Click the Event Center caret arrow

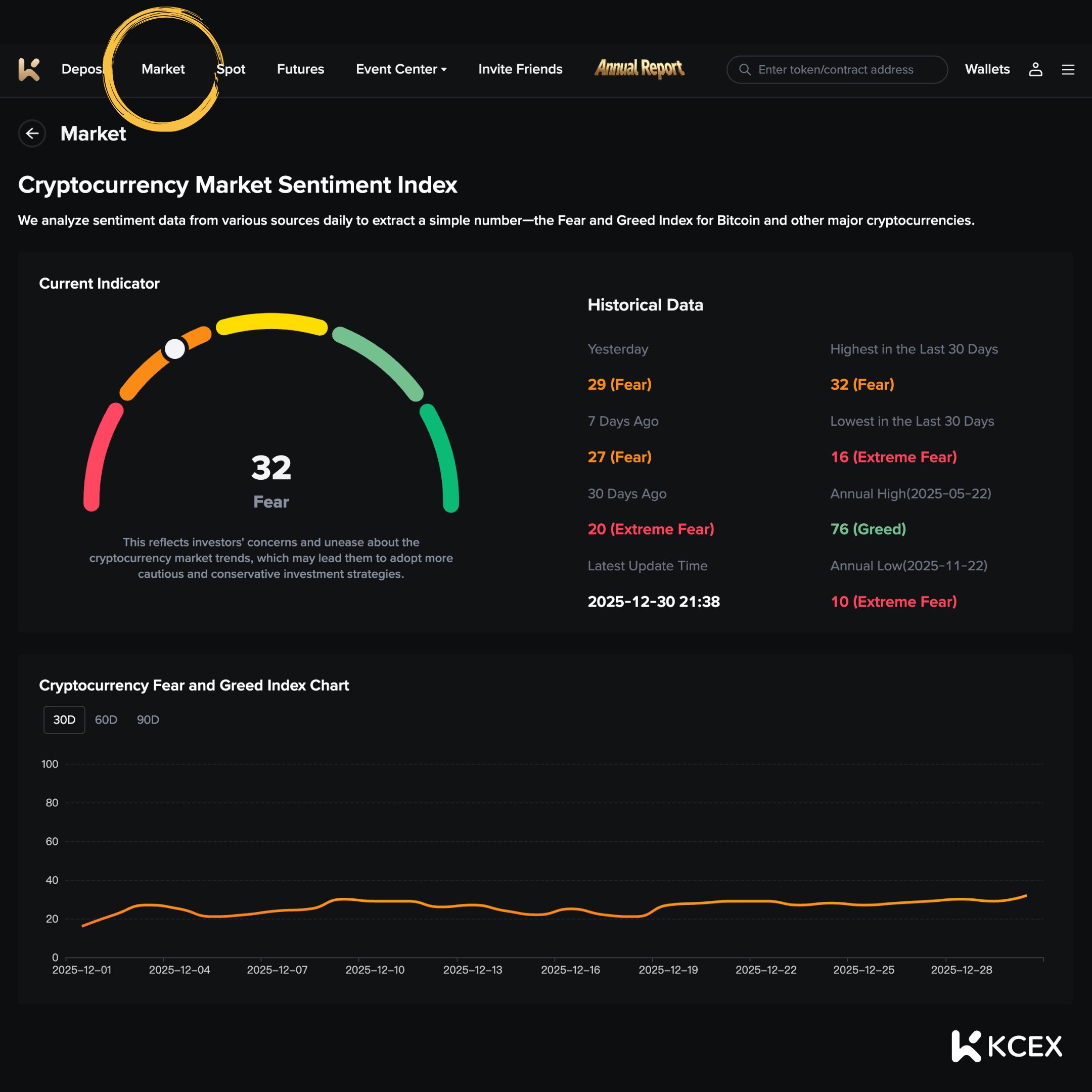[x=444, y=70]
